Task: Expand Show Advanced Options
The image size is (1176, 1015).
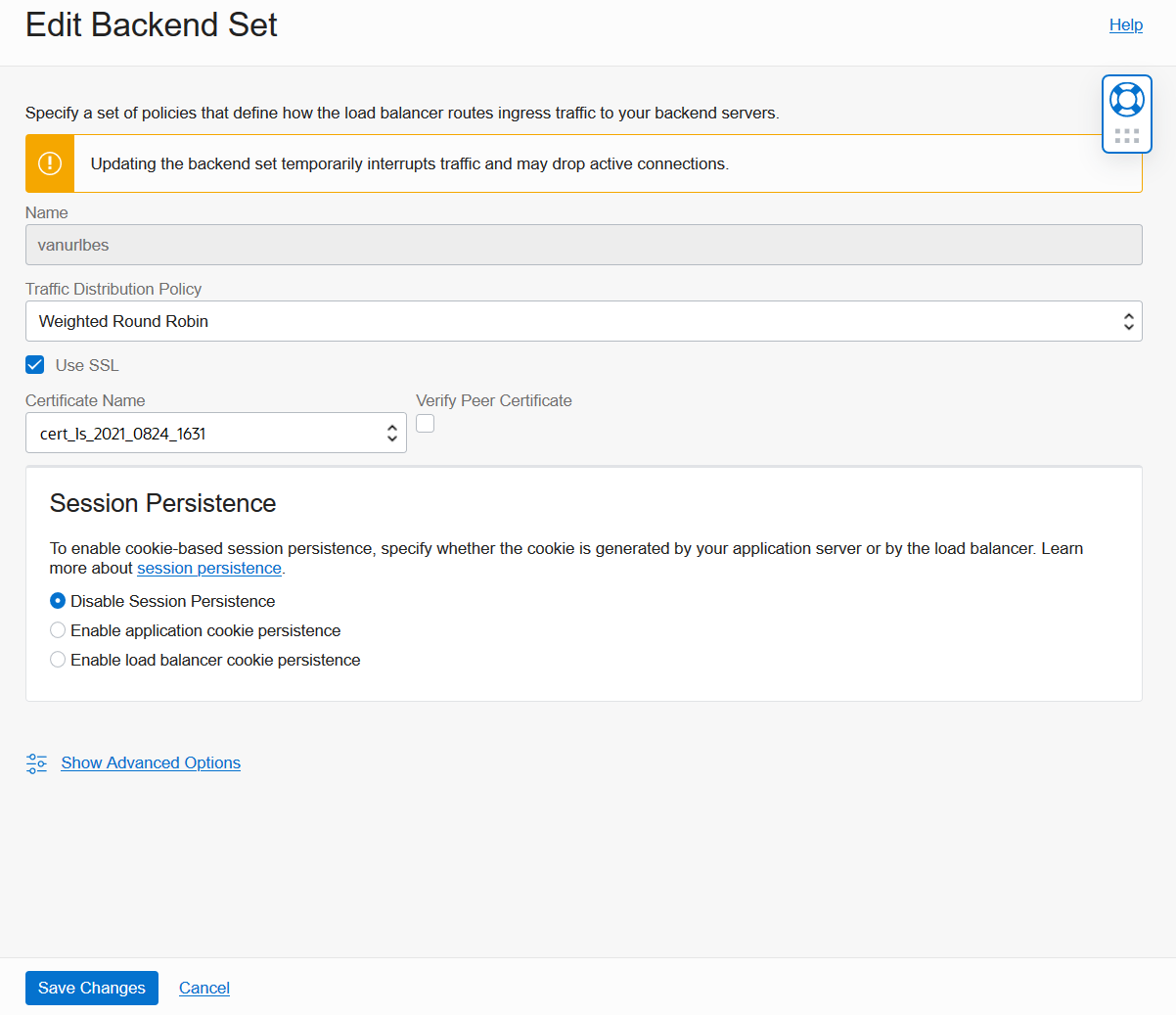Action: point(150,762)
